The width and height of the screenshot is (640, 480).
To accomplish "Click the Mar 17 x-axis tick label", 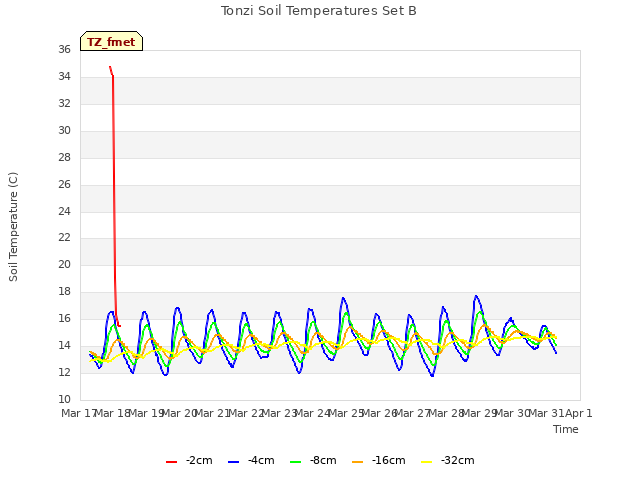I will tap(78, 413).
